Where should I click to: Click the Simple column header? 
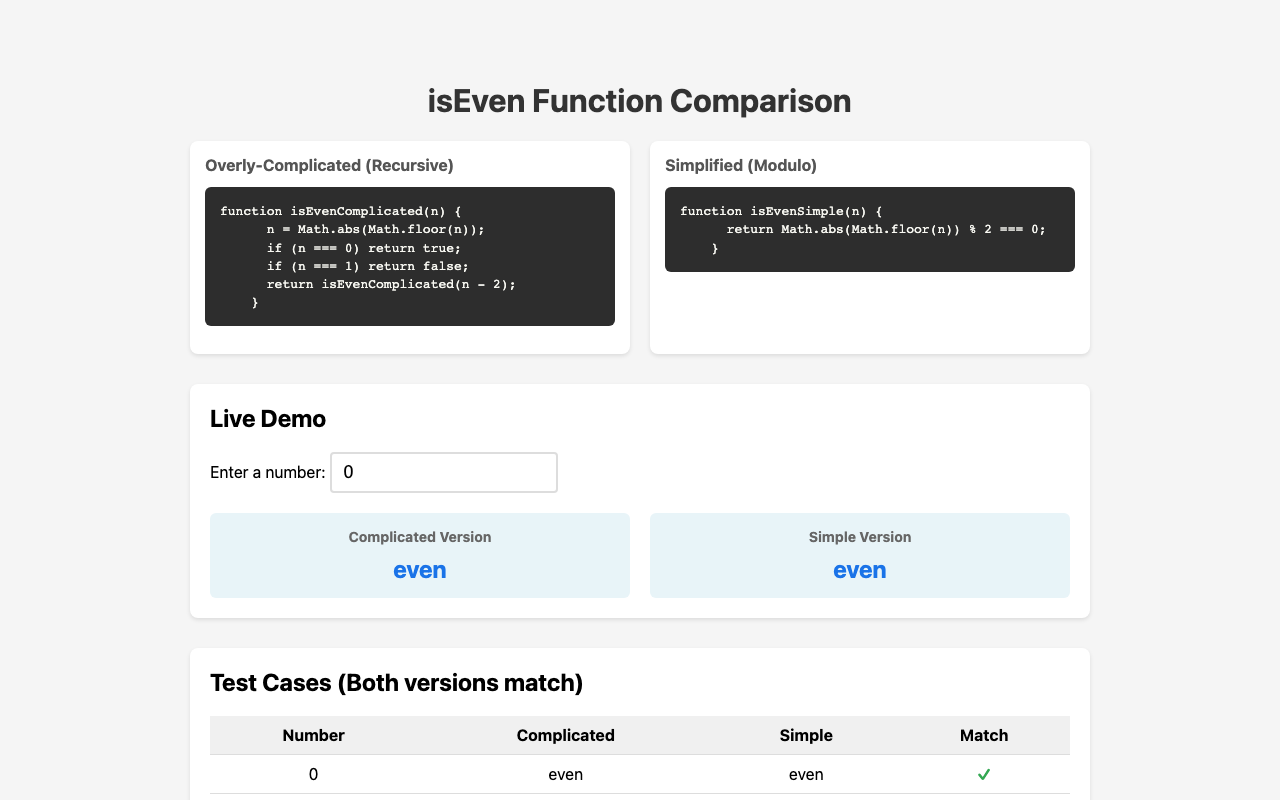[x=806, y=735]
